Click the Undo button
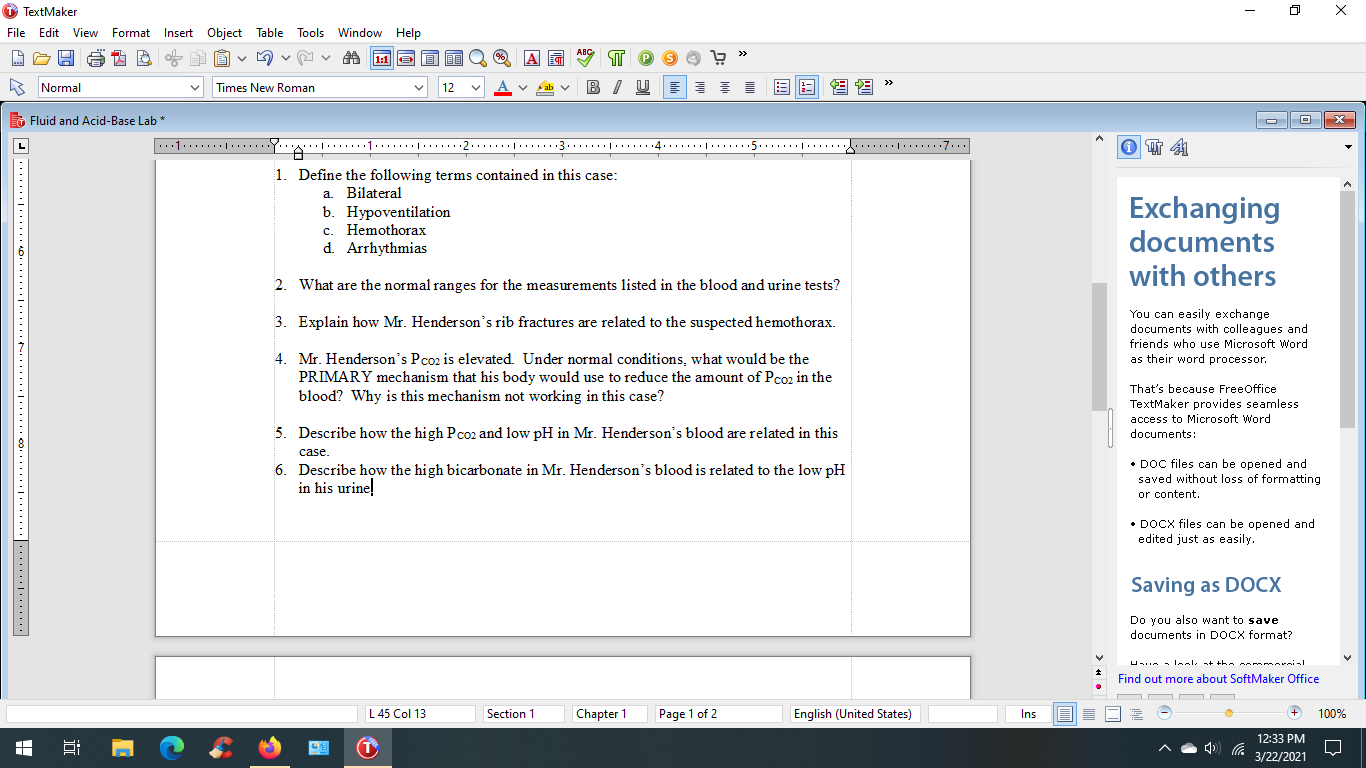This screenshot has width=1366, height=768. [265, 58]
